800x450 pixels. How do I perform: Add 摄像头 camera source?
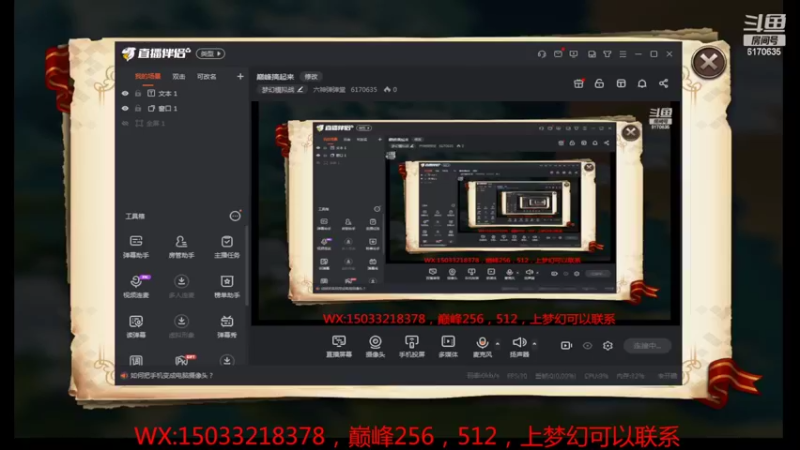(x=375, y=346)
